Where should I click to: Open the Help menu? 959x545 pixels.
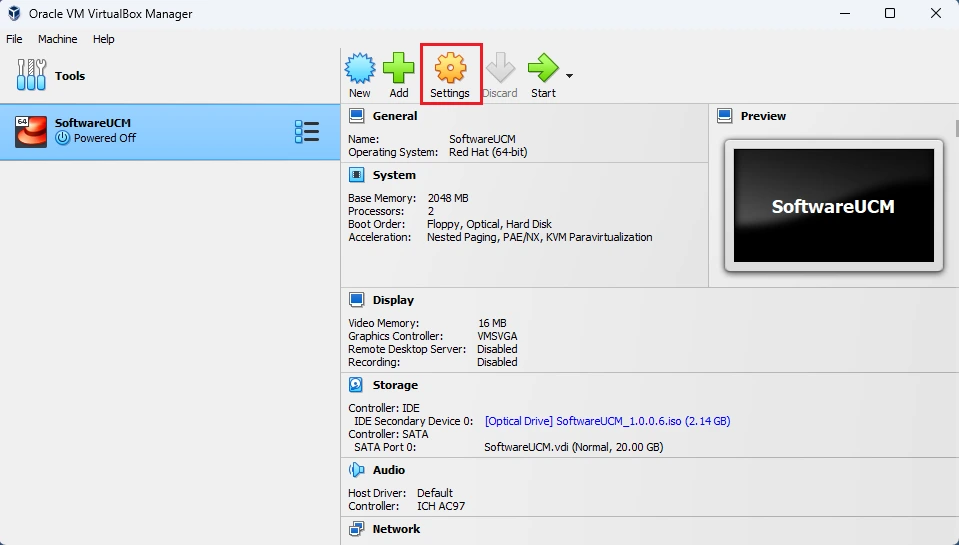(103, 39)
